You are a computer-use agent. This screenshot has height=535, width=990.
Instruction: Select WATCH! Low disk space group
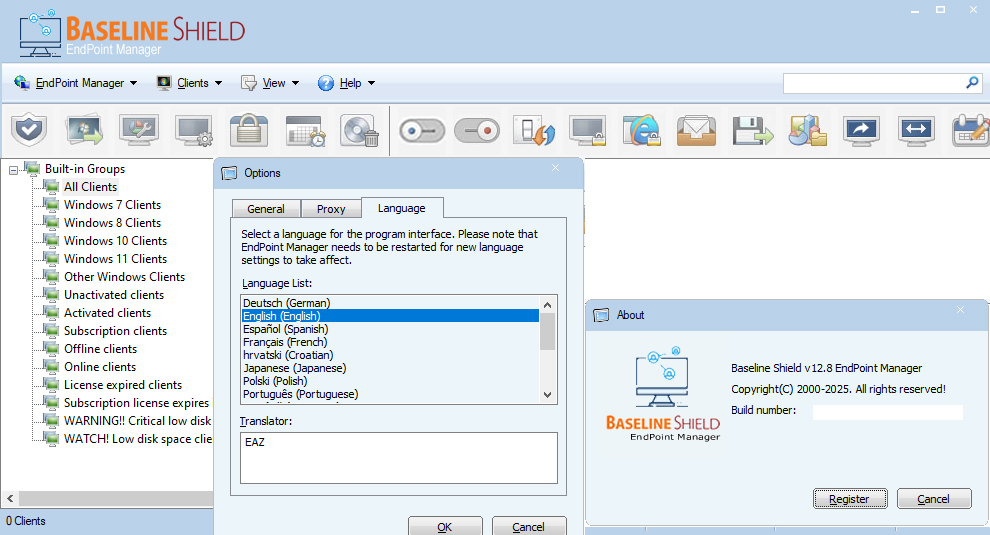pyautogui.click(x=137, y=439)
